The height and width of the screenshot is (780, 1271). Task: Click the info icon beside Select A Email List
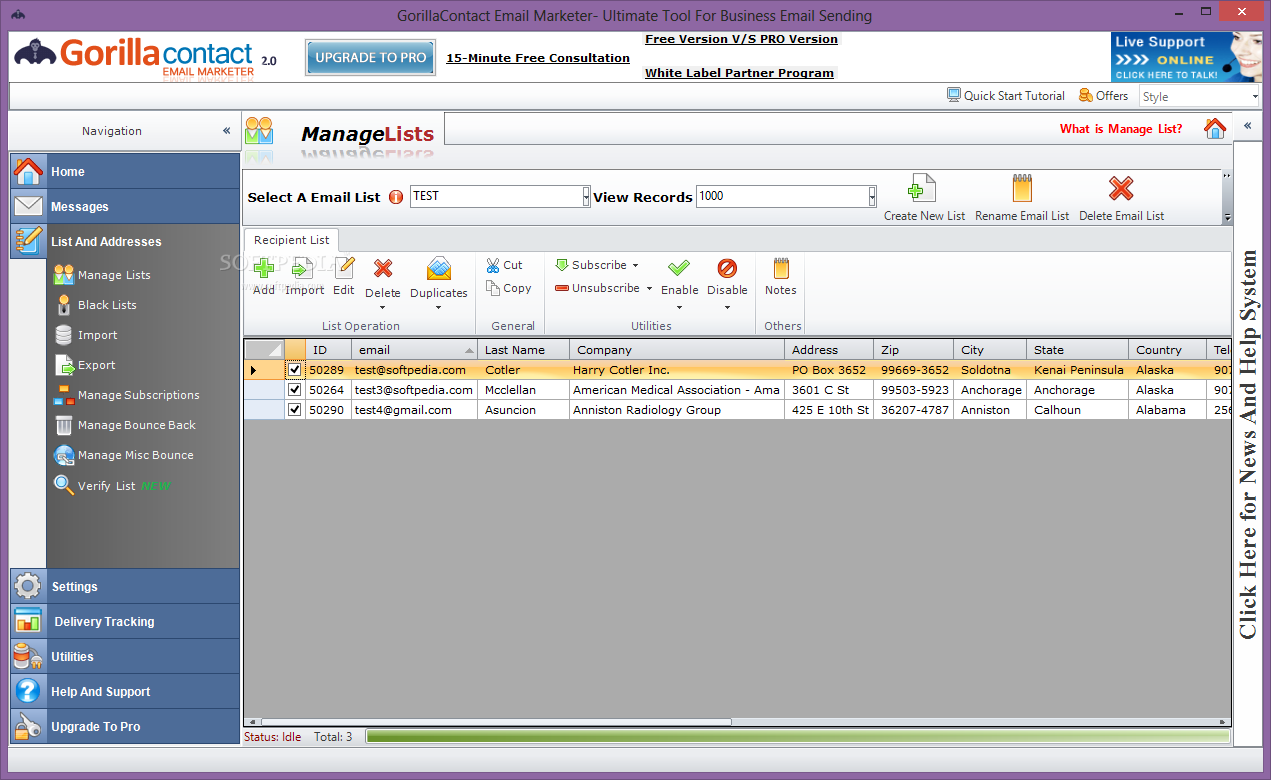[396, 197]
